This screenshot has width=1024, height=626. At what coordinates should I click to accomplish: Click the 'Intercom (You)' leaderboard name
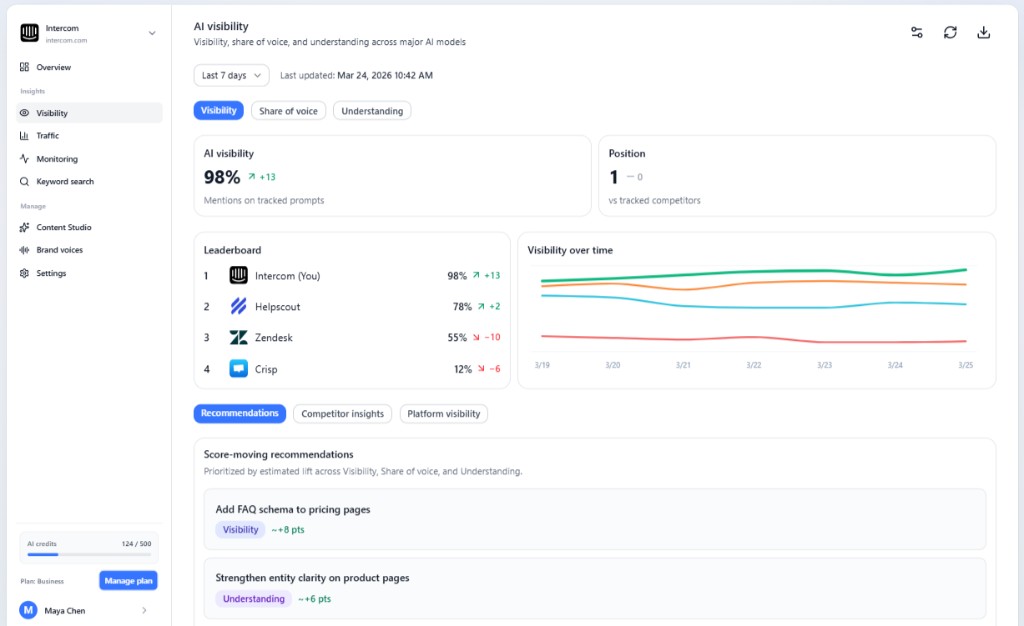coord(287,276)
